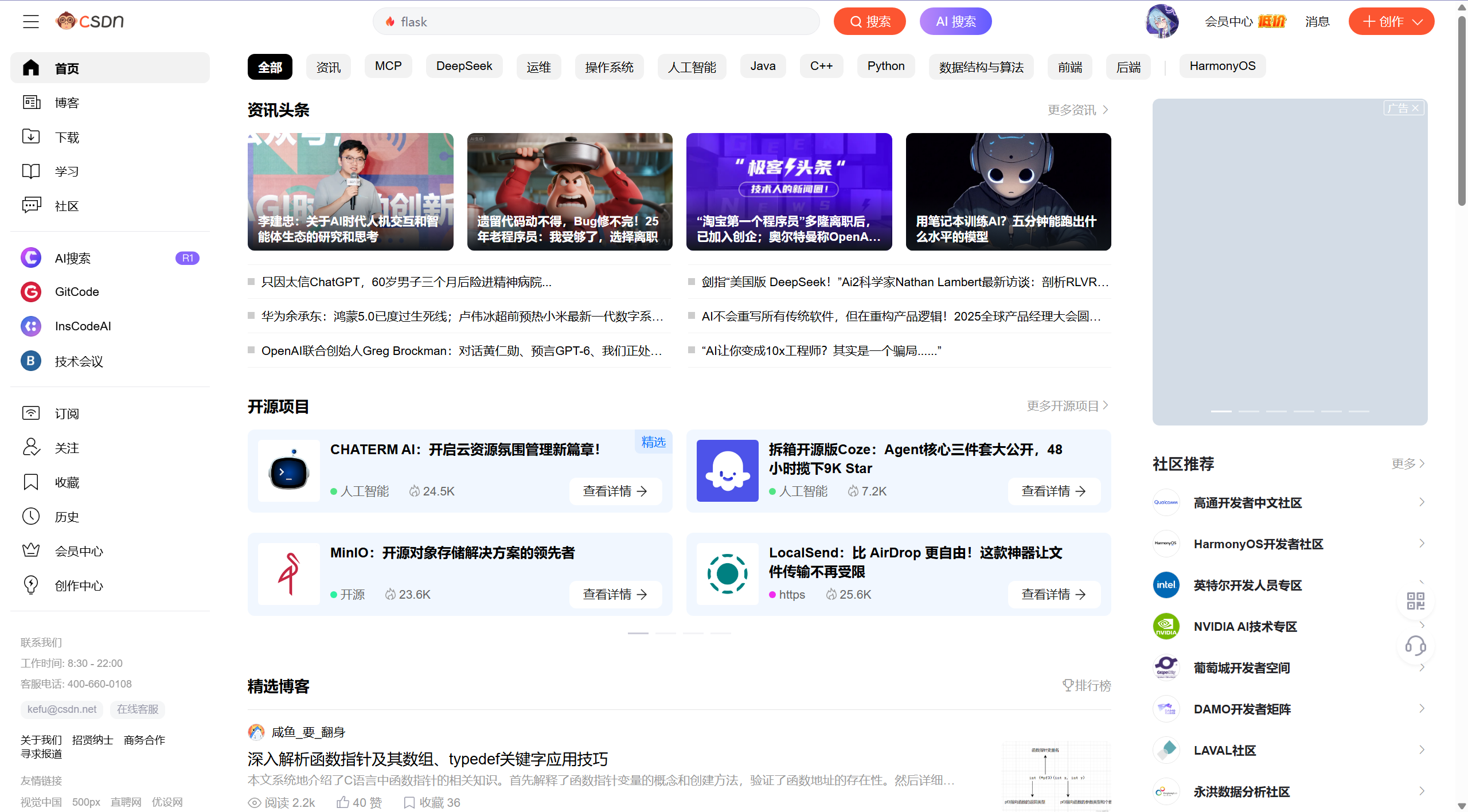Open headline 只因太信ChatGPT news item

click(x=407, y=282)
